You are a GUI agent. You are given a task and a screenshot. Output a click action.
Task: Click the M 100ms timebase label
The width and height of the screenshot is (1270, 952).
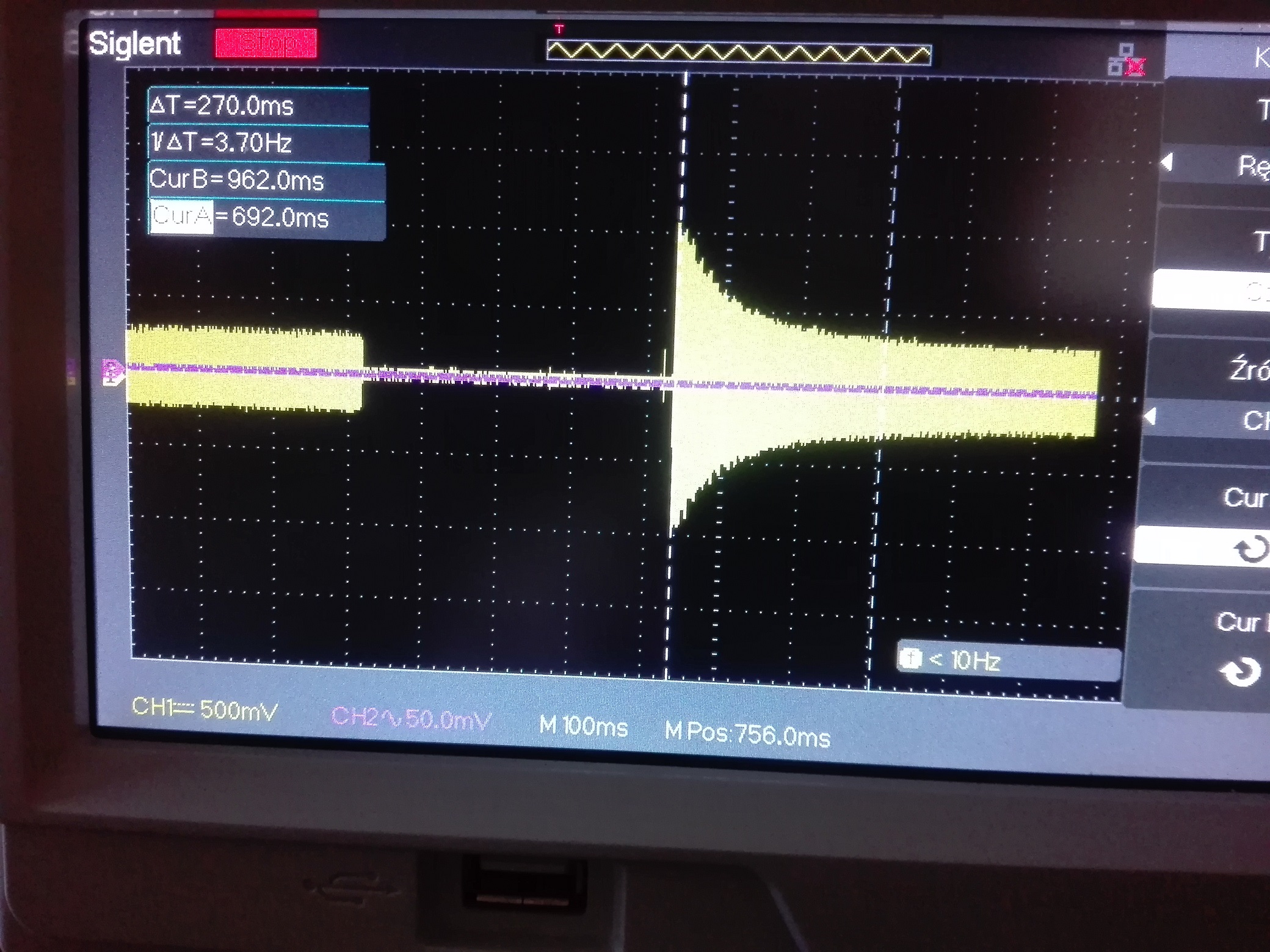pyautogui.click(x=583, y=726)
